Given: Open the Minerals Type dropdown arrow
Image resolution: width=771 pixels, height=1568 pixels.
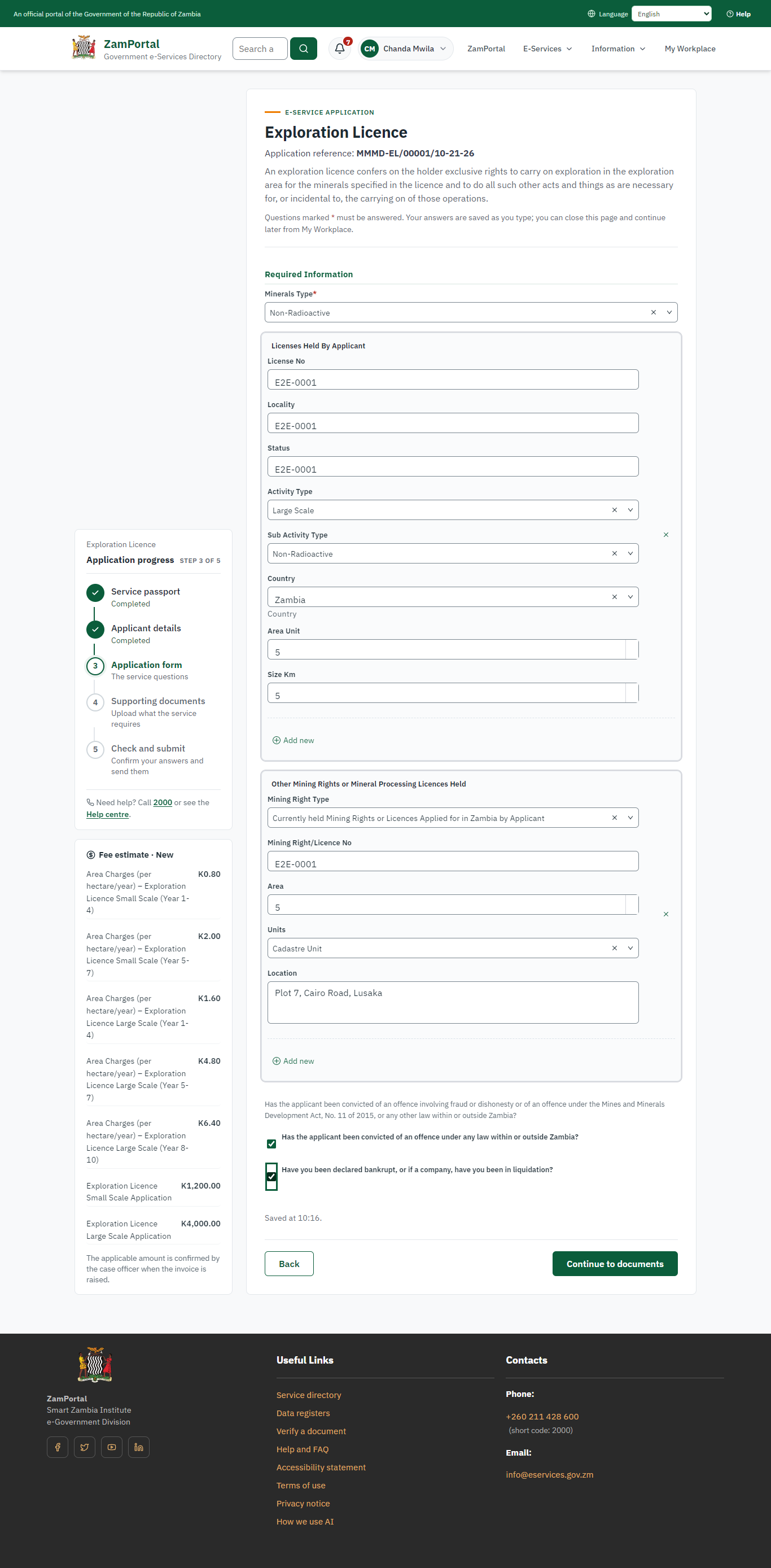Looking at the screenshot, I should click(x=669, y=312).
